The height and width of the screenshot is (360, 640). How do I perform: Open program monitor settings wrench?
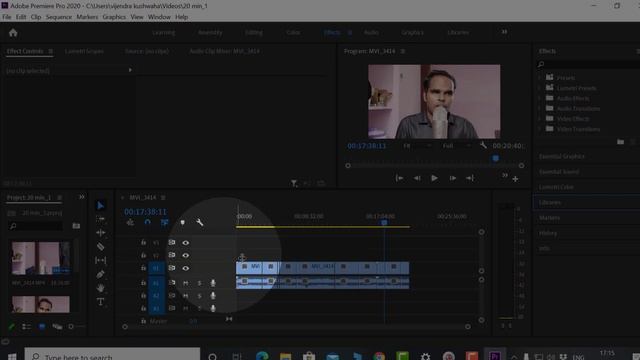click(x=483, y=145)
